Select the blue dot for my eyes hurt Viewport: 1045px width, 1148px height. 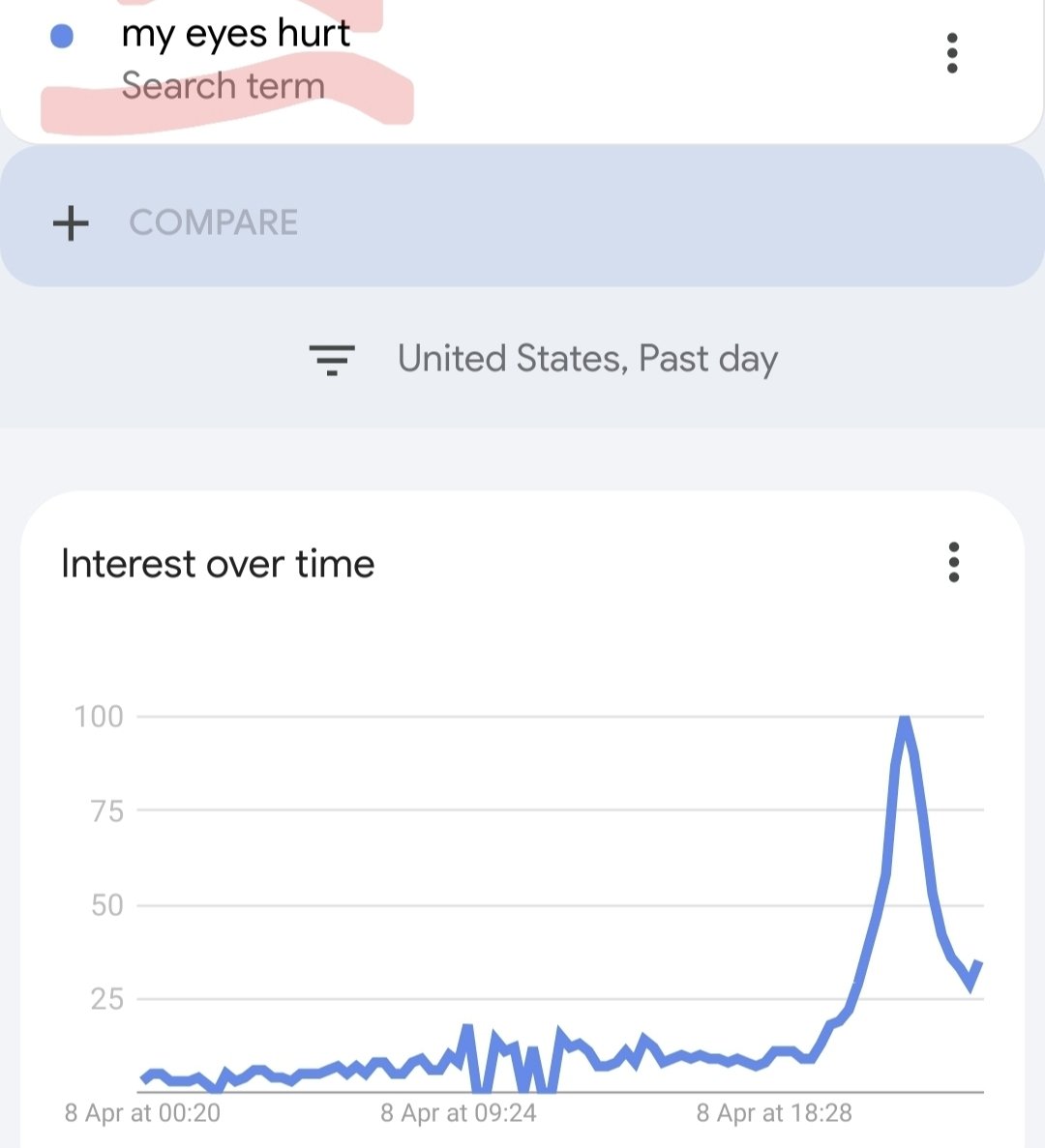coord(62,36)
